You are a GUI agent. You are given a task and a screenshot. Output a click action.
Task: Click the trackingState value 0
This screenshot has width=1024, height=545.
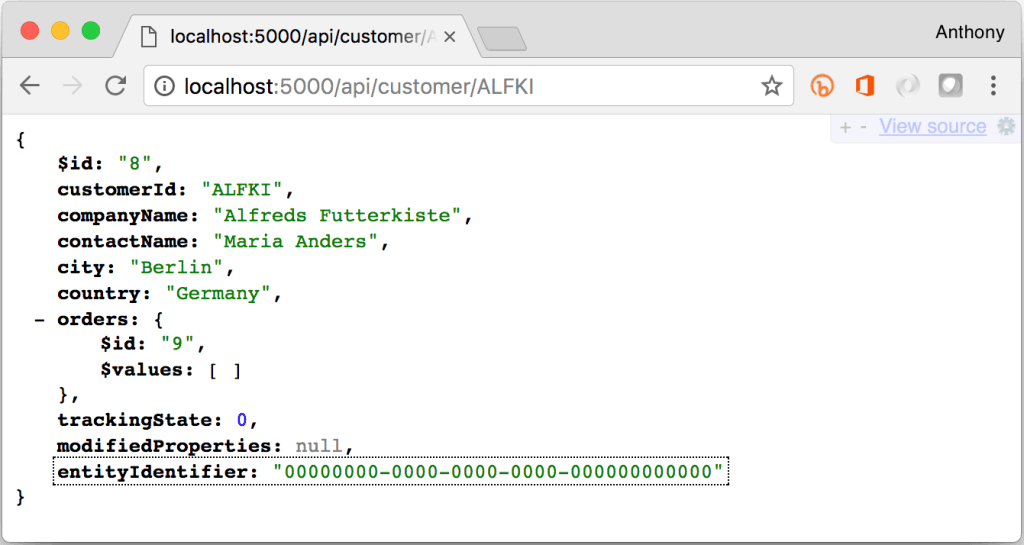click(242, 420)
